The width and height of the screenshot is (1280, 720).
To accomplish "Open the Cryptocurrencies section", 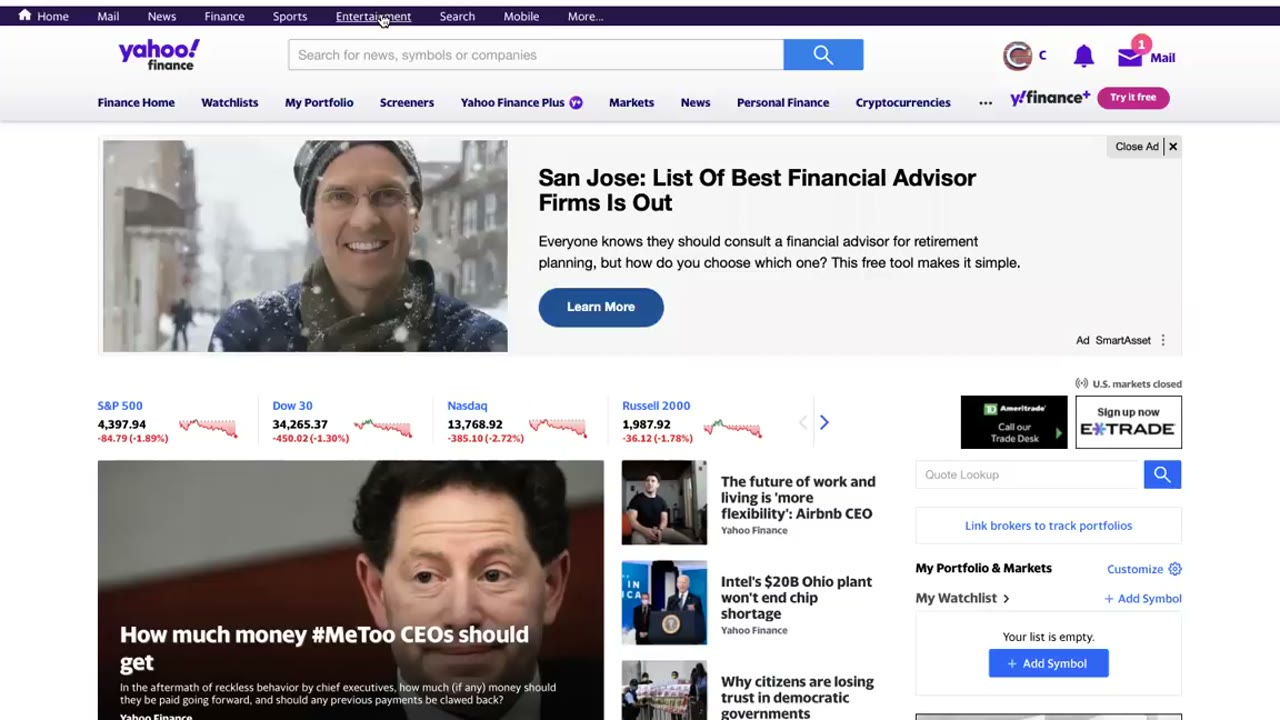I will pos(903,102).
